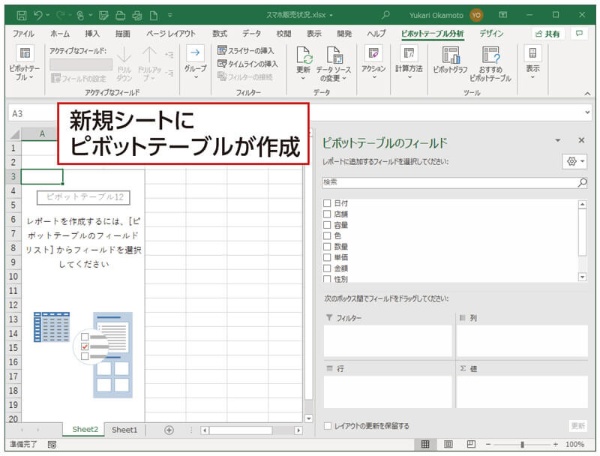Click Insert Timeline button
Viewport: 600px width, 456px height.
click(247, 62)
